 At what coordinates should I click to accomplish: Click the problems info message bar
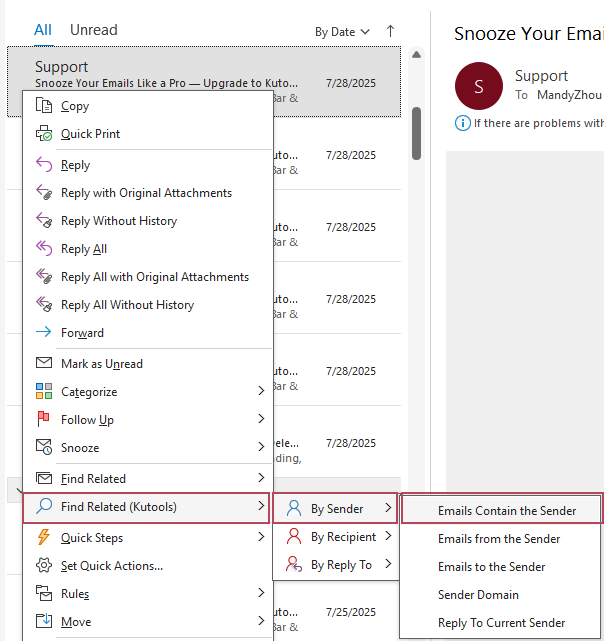[529, 123]
